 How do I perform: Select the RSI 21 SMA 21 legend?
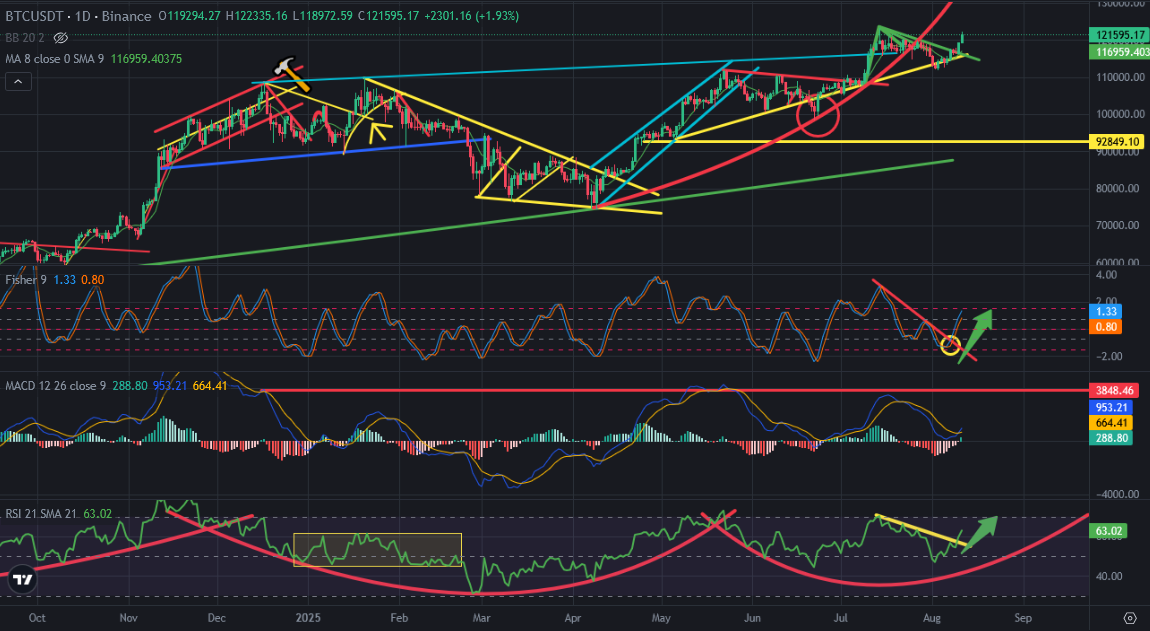click(41, 514)
